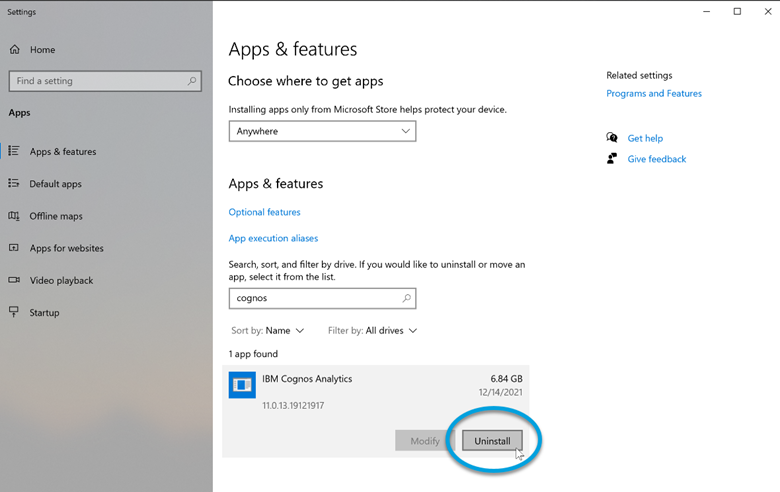Click into the cognos app search field
This screenshot has width=780, height=492.
[x=322, y=298]
